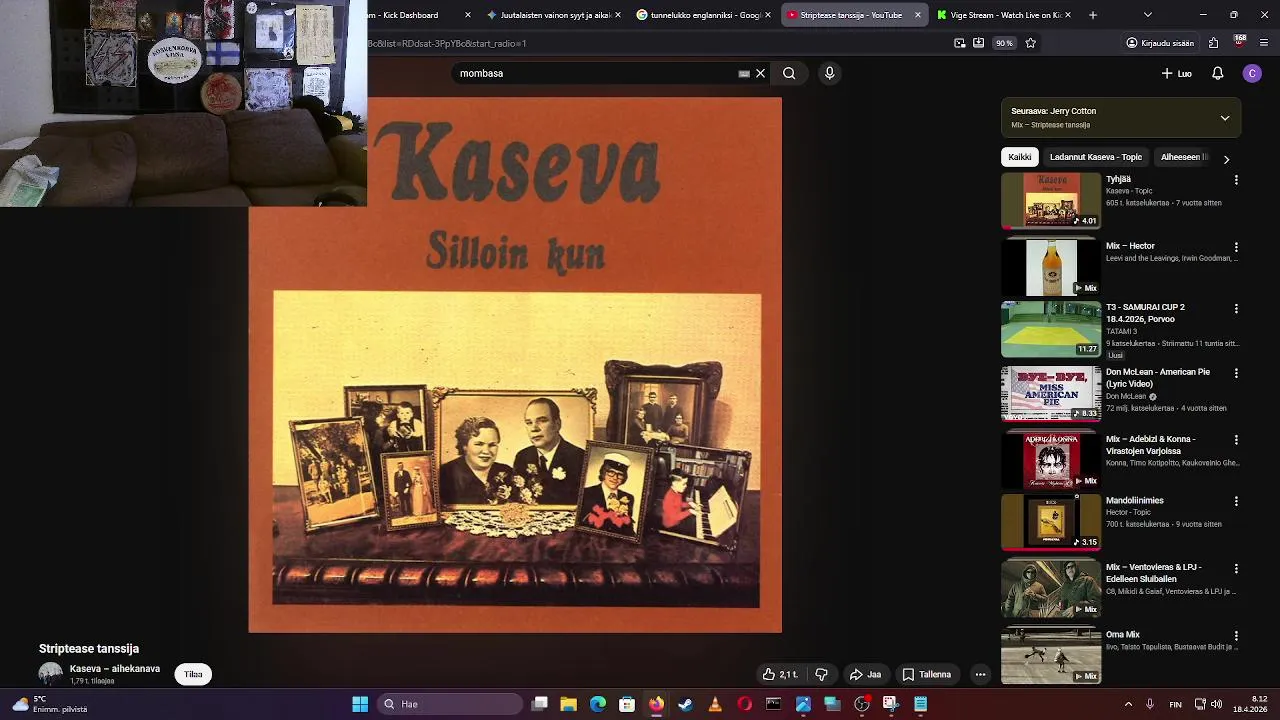Open options for Mandoliinimies
The image size is (1280, 720).
click(x=1236, y=501)
